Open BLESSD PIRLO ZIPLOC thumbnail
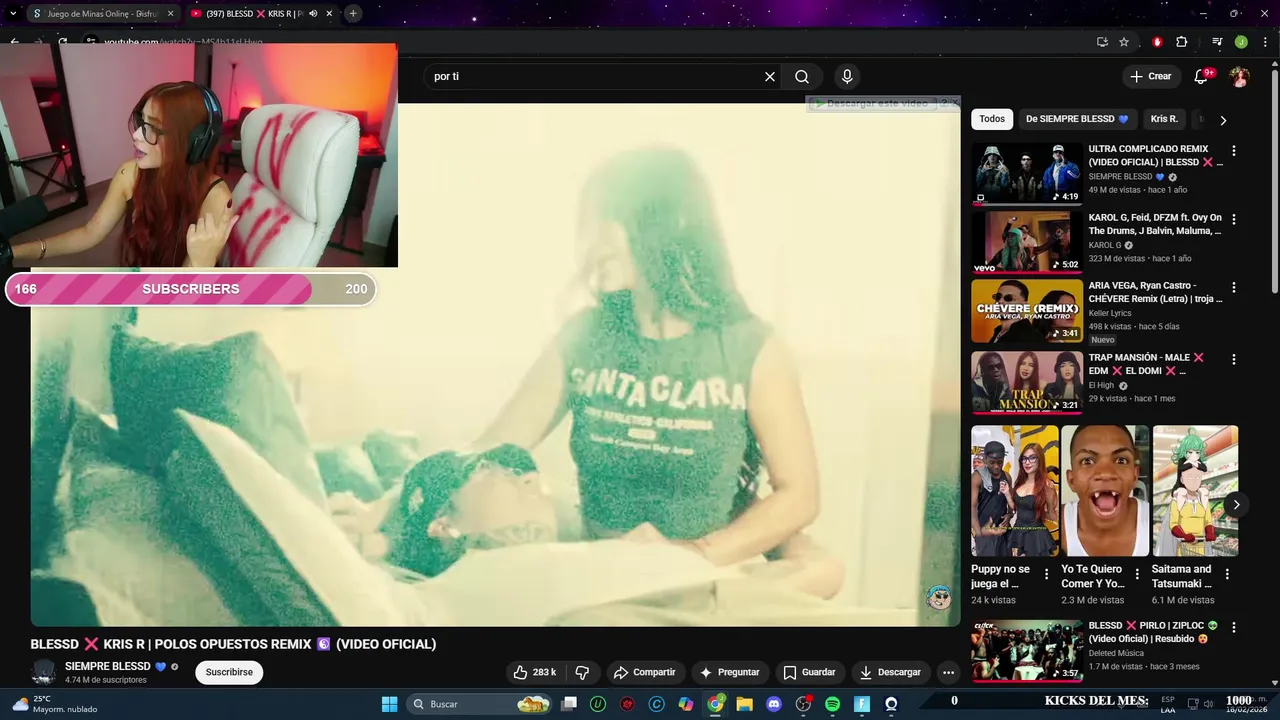Image resolution: width=1280 pixels, height=720 pixels. tap(1027, 650)
